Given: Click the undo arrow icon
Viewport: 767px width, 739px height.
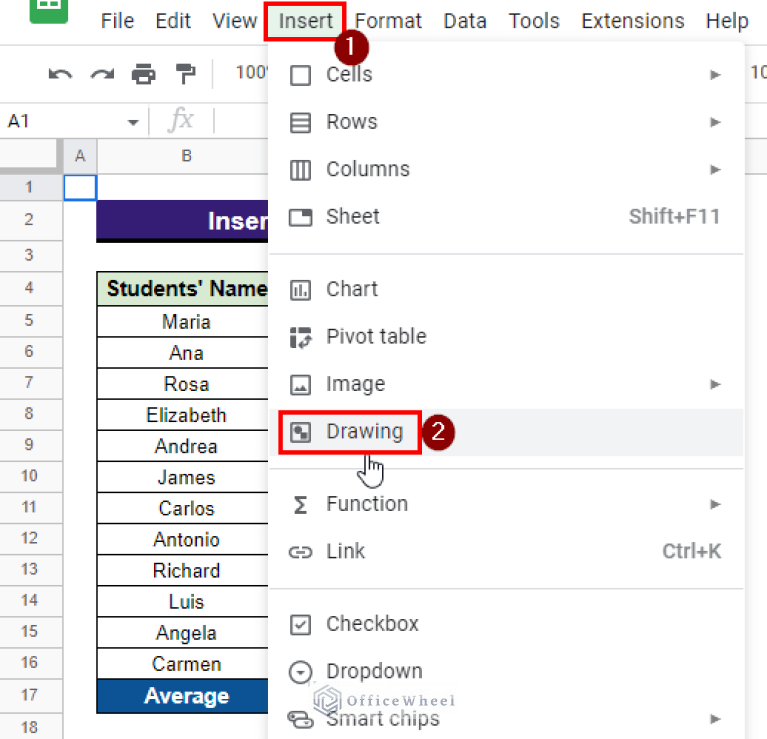Looking at the screenshot, I should point(61,74).
